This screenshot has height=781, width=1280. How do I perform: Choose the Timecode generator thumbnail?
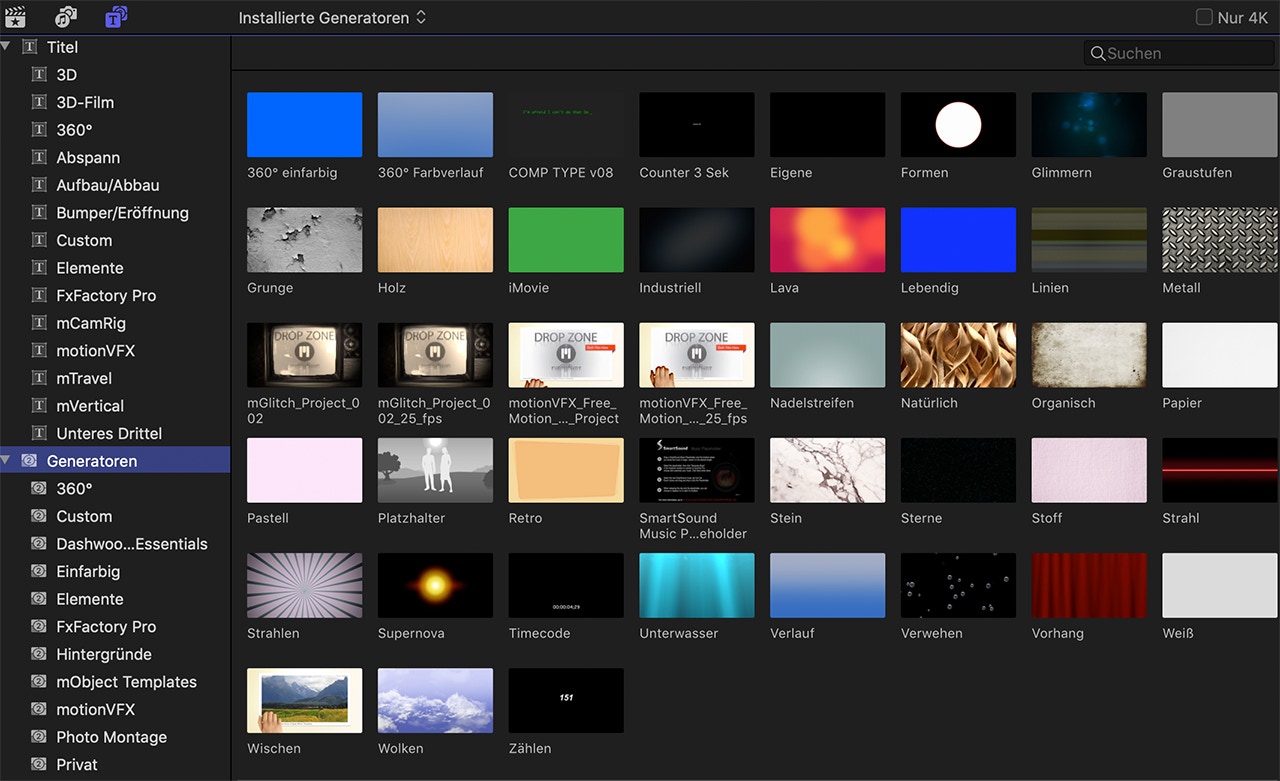tap(565, 585)
